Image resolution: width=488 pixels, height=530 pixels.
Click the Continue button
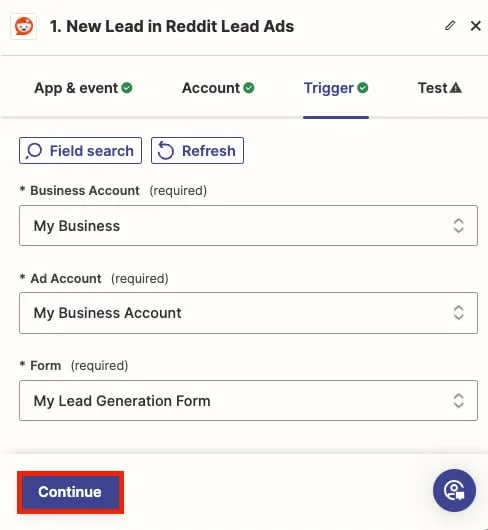(x=70, y=492)
